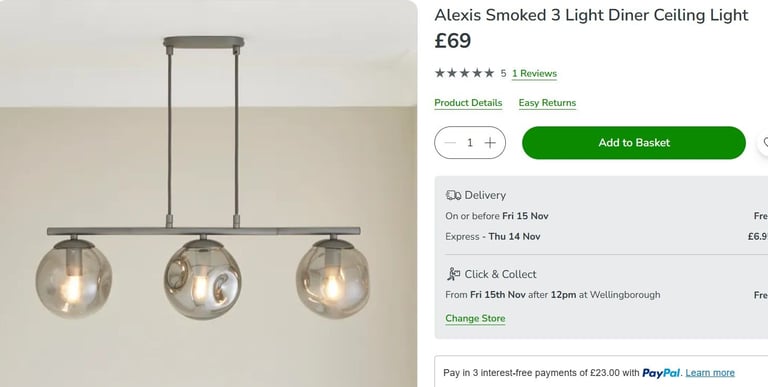The height and width of the screenshot is (387, 768).
Task: Open the ceiling light product image
Action: pos(209,194)
